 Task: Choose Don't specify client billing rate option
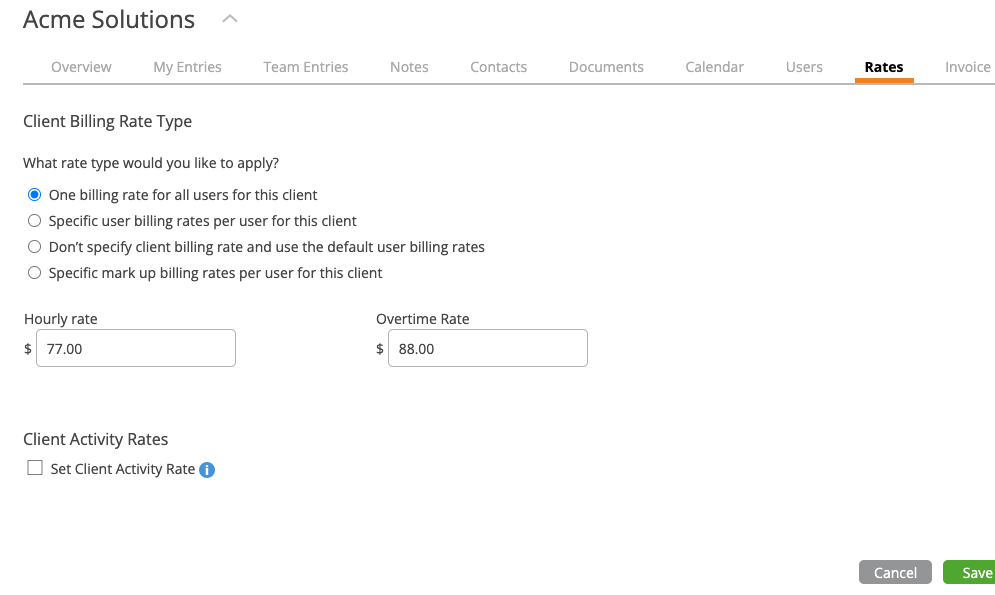[x=34, y=246]
